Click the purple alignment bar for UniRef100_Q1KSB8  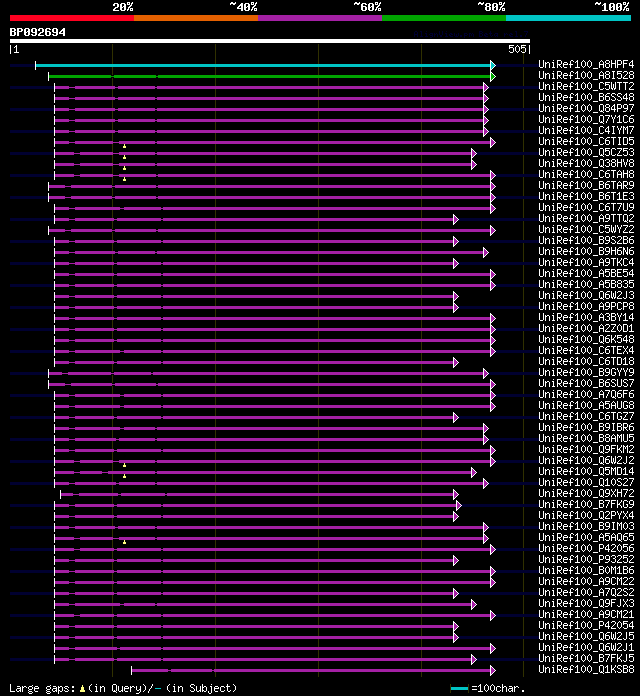311,671
